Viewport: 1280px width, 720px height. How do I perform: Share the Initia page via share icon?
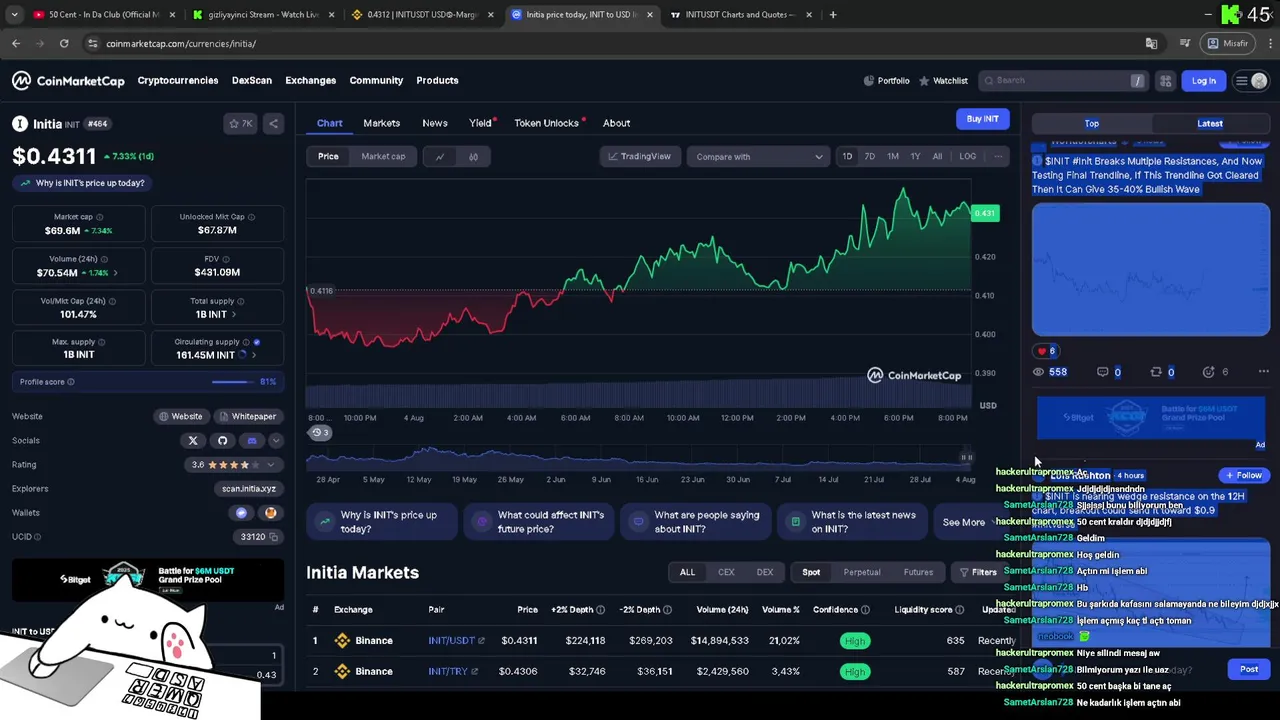point(273,124)
